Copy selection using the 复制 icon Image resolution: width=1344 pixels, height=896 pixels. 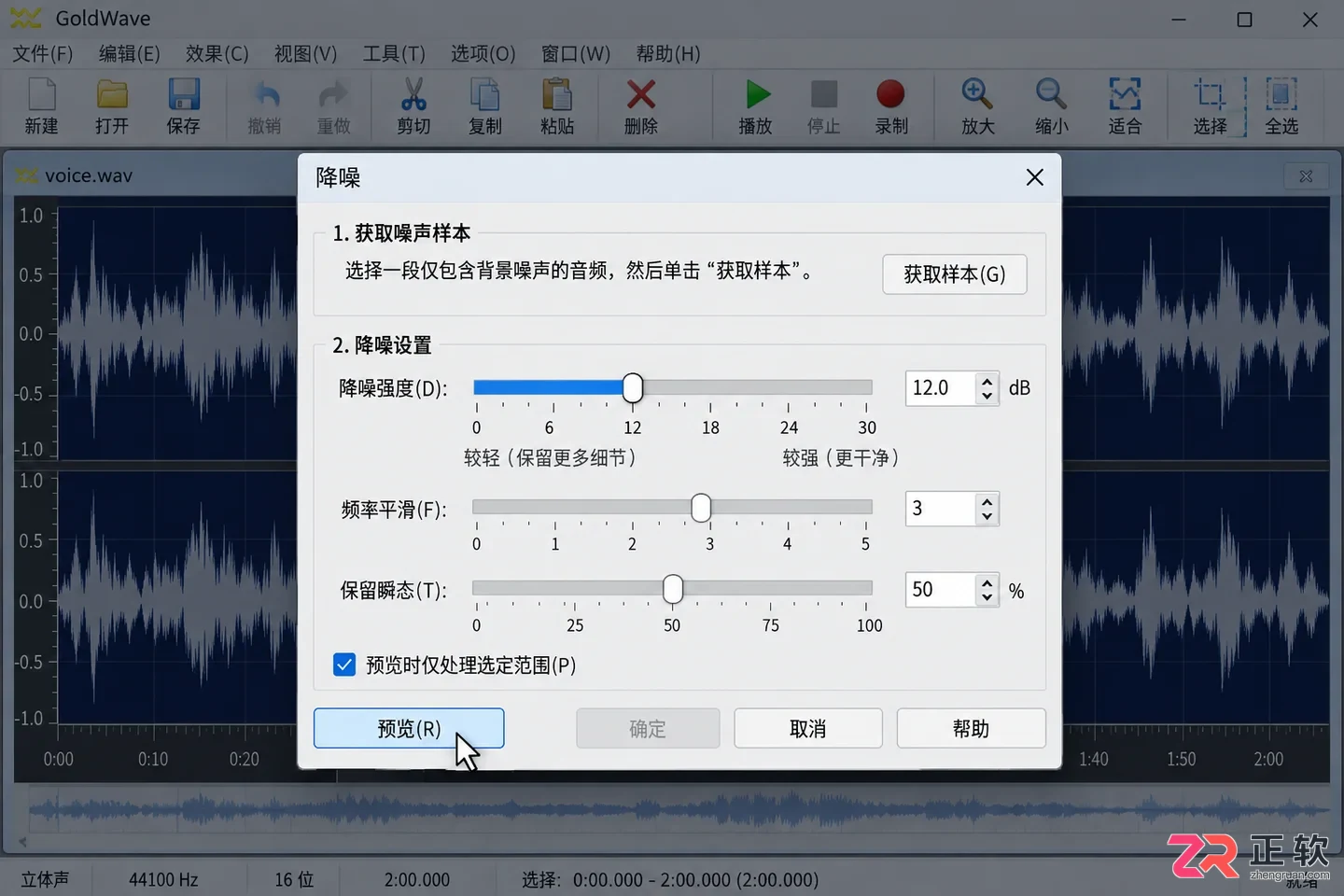pos(485,94)
